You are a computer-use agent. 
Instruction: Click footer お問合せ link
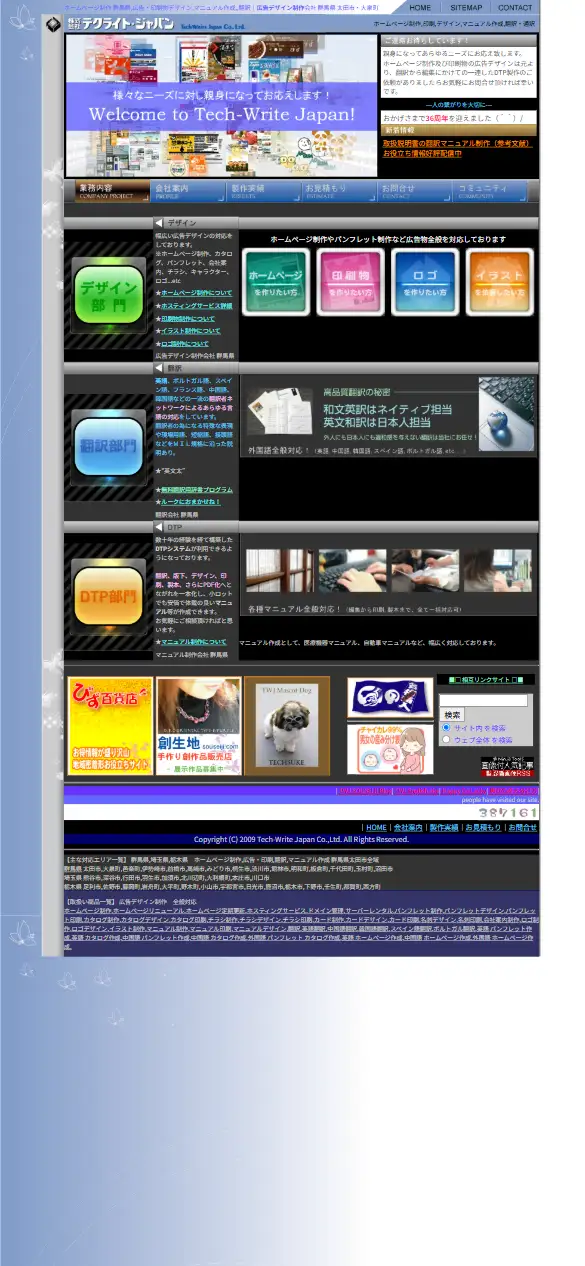[x=522, y=827]
